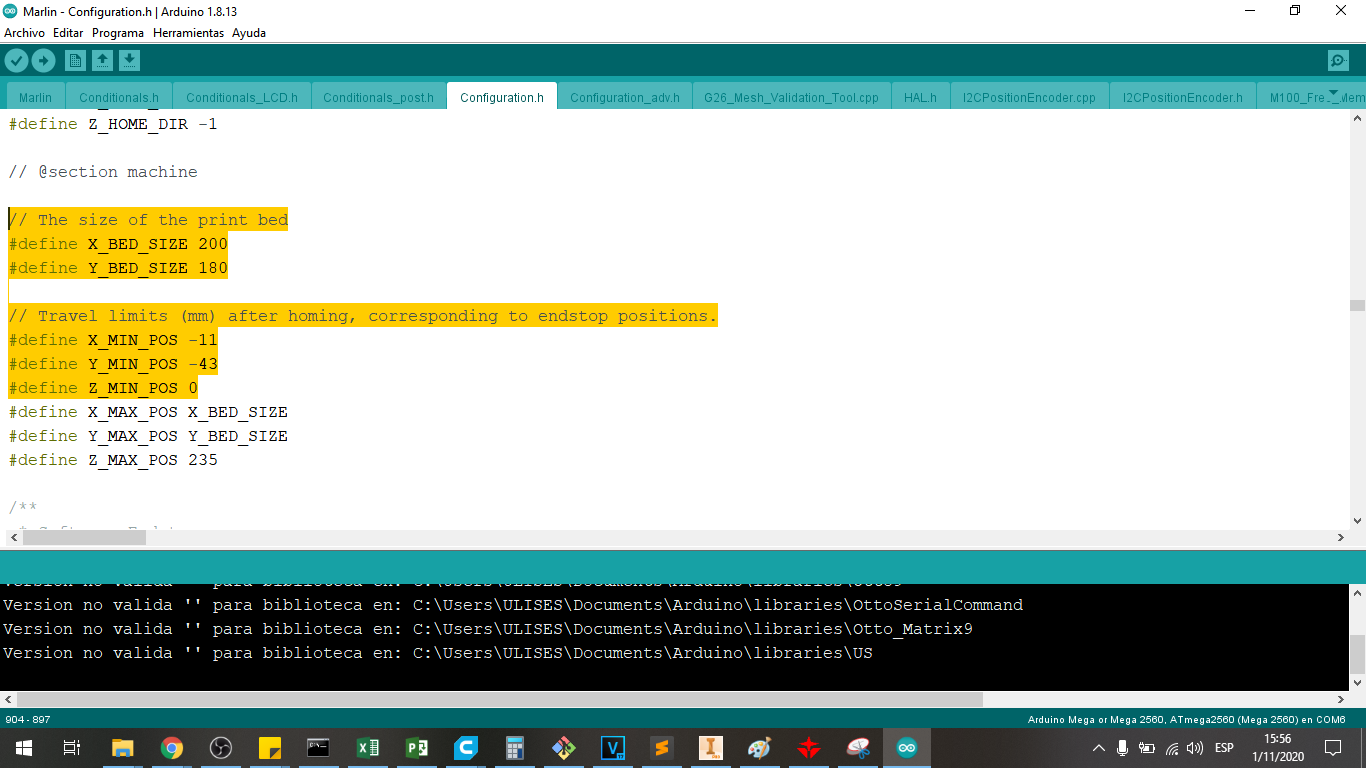Open the Serial Monitor magnifier icon
This screenshot has width=1366, height=768.
click(1338, 60)
